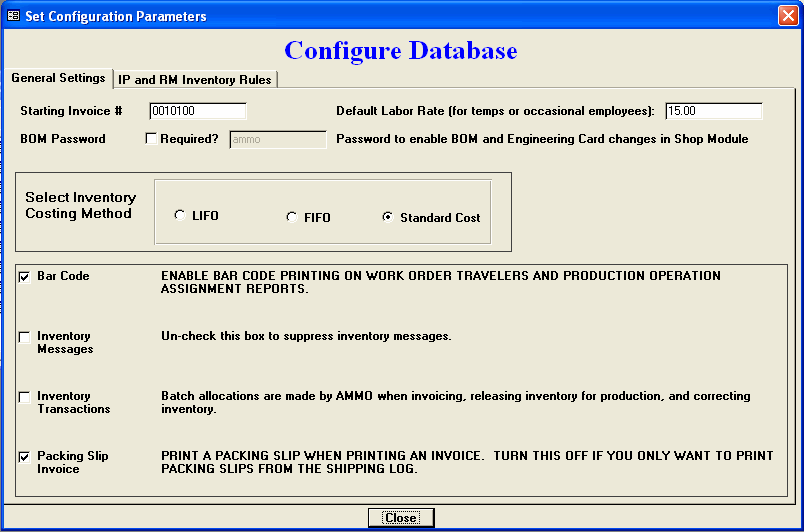Viewport: 804px width, 532px height.
Task: Click the Select Inventory Costing Method label
Action: [x=80, y=205]
